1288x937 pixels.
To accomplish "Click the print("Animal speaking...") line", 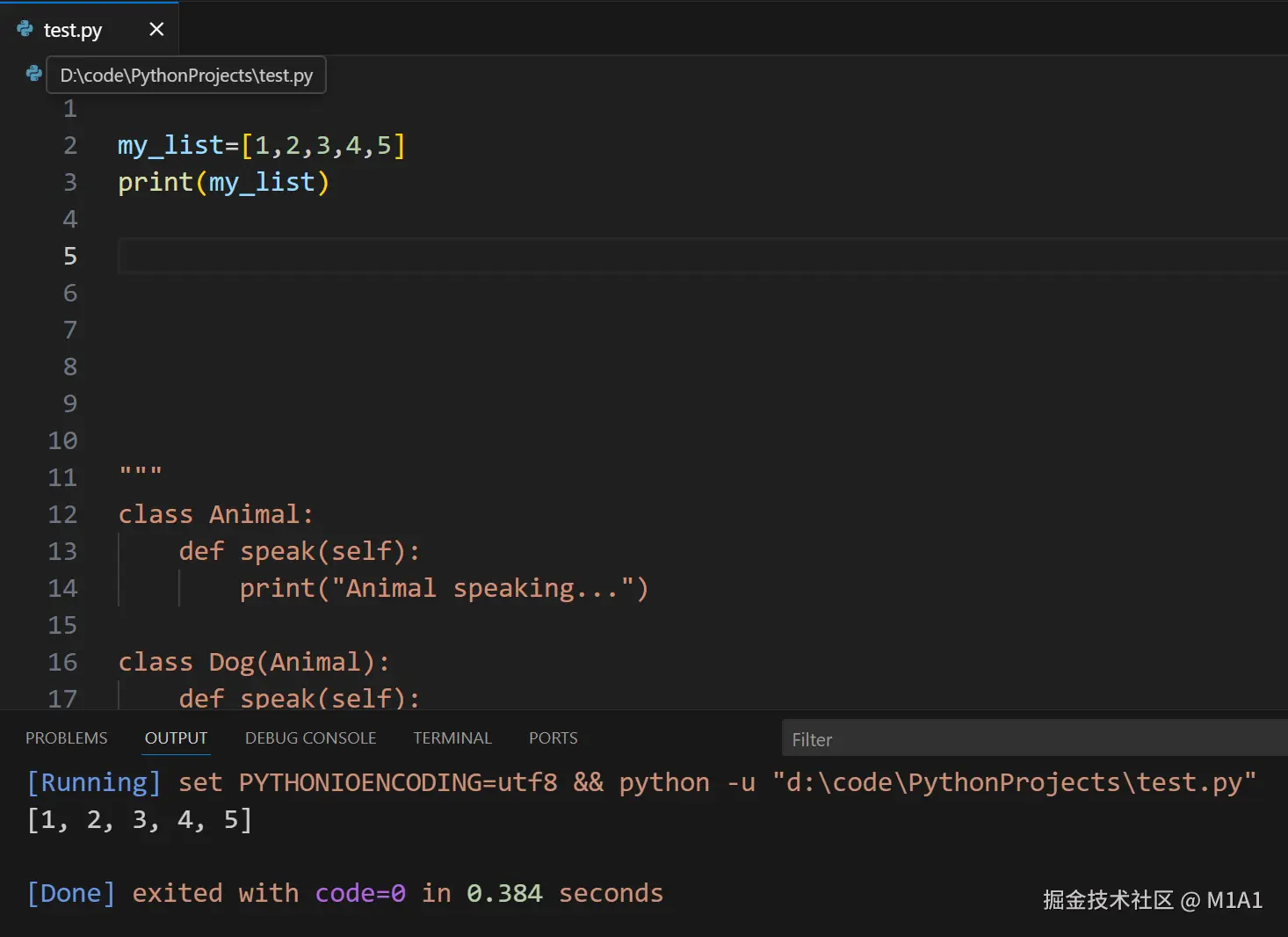I will pos(444,588).
